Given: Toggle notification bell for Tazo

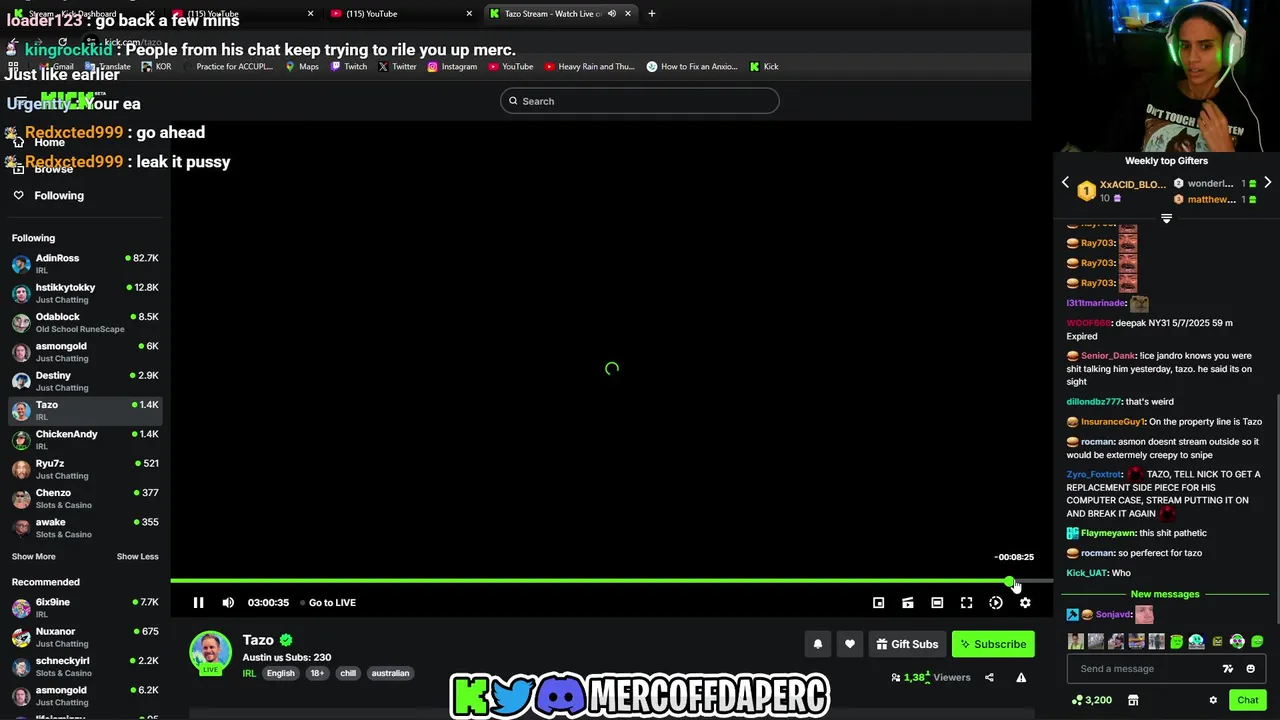Looking at the screenshot, I should point(817,644).
